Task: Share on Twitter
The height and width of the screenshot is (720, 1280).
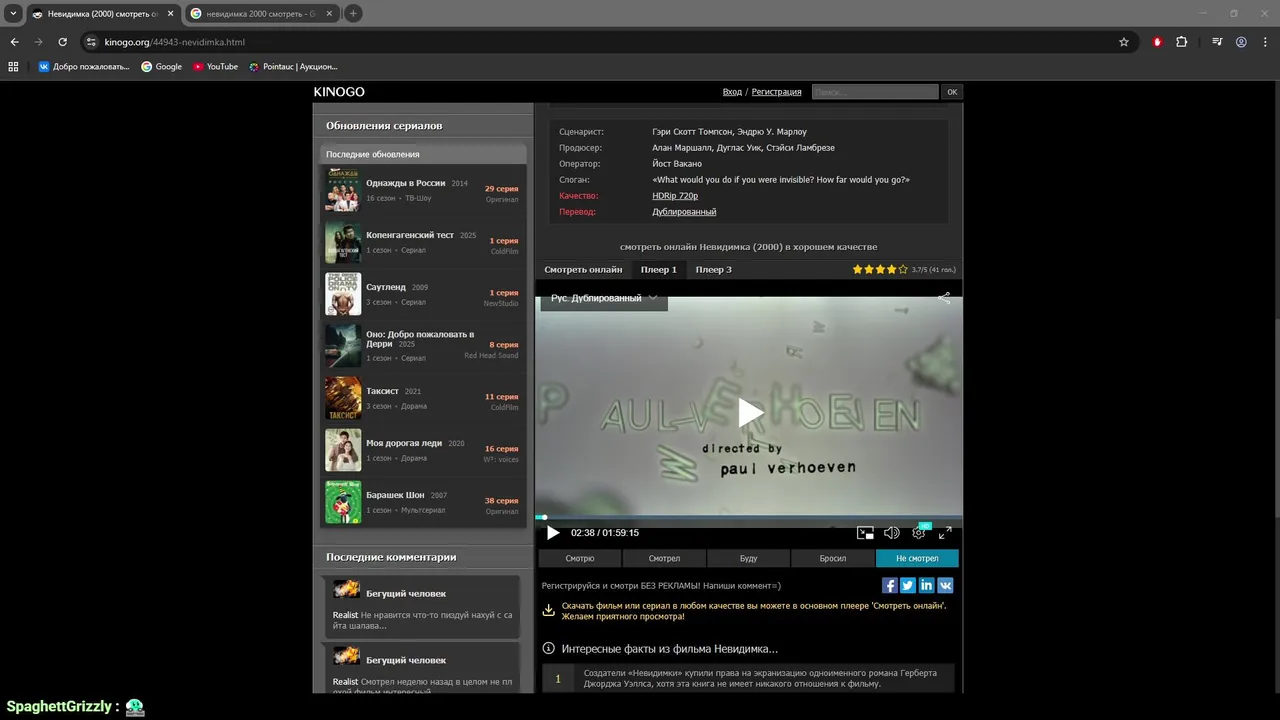Action: (908, 586)
